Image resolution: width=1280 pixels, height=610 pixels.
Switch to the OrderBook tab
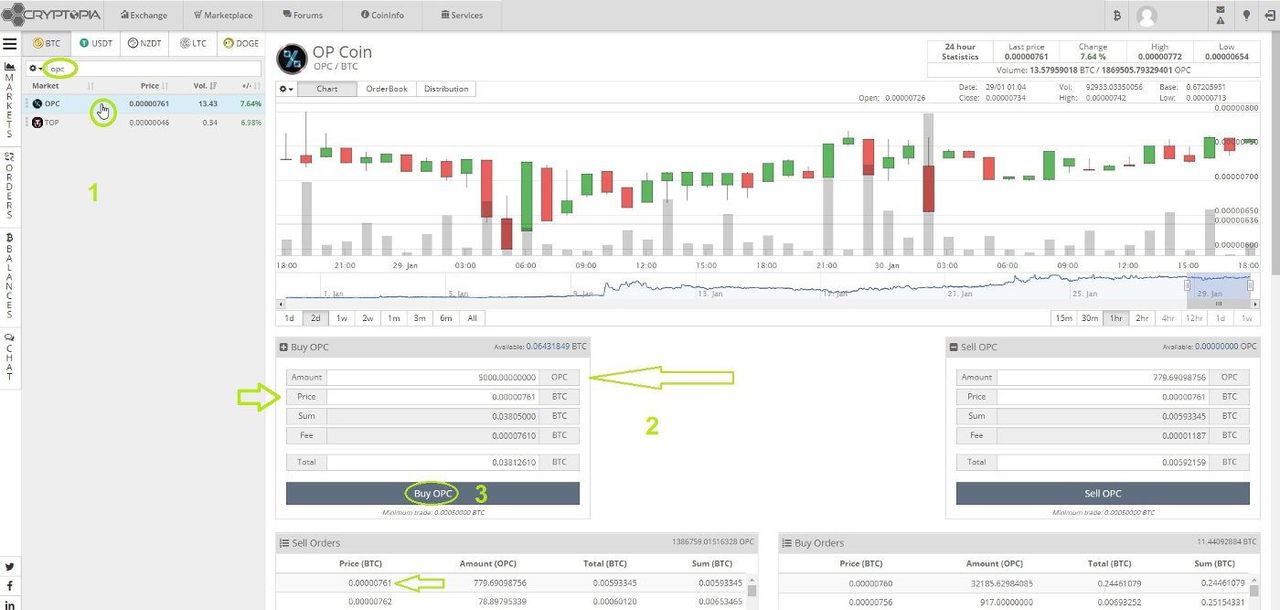tap(386, 89)
